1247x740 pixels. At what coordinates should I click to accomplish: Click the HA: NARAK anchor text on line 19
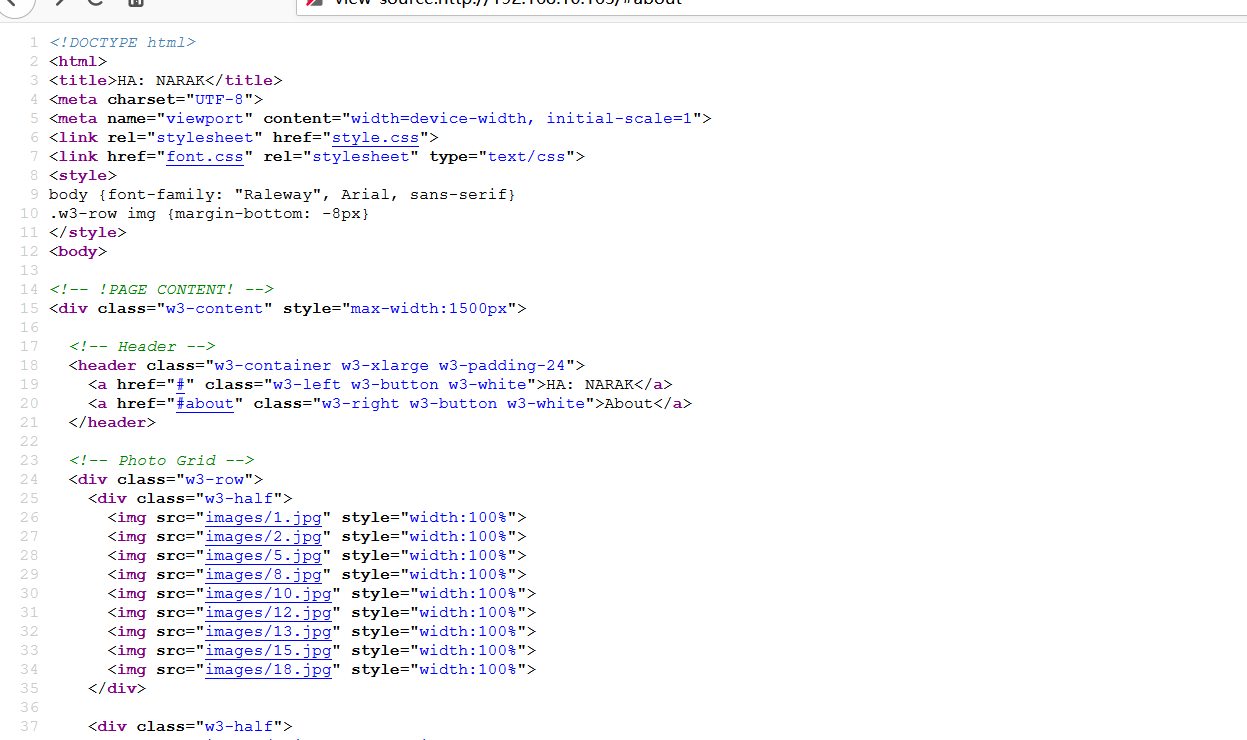pyautogui.click(x=590, y=384)
